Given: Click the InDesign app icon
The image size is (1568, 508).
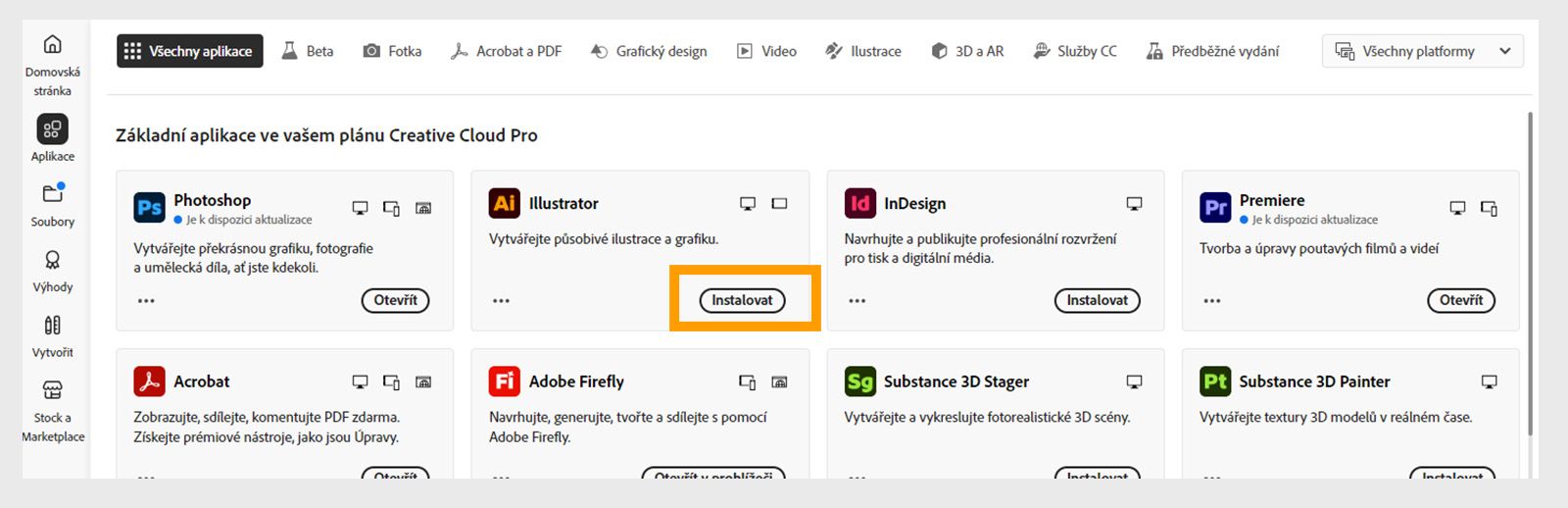Looking at the screenshot, I should click(x=860, y=203).
